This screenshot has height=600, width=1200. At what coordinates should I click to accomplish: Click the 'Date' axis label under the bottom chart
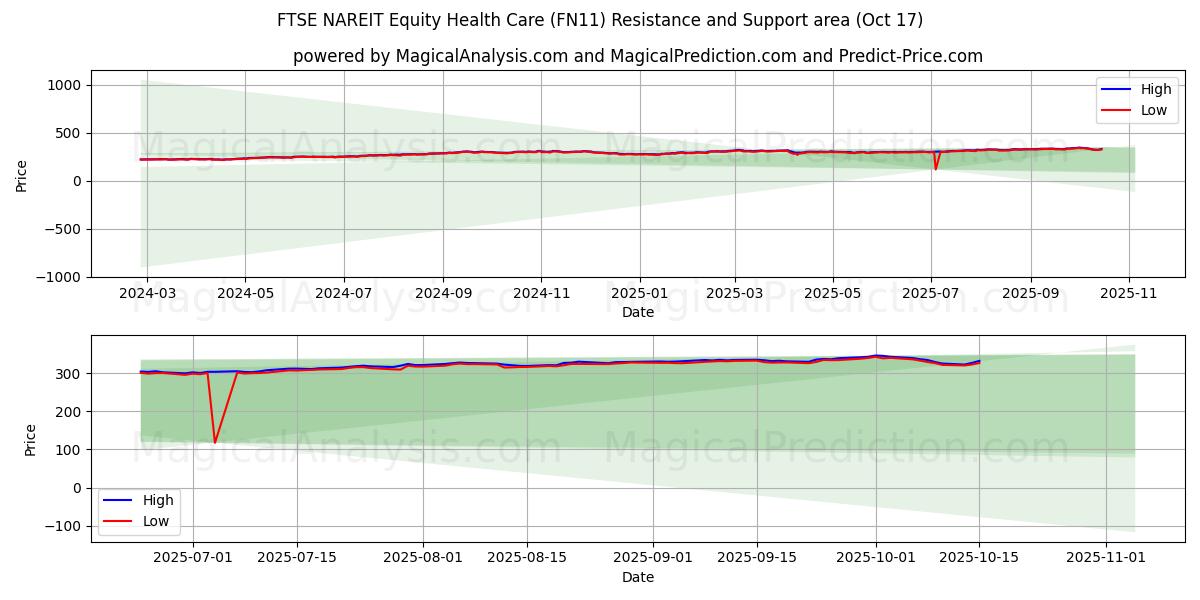(637, 577)
